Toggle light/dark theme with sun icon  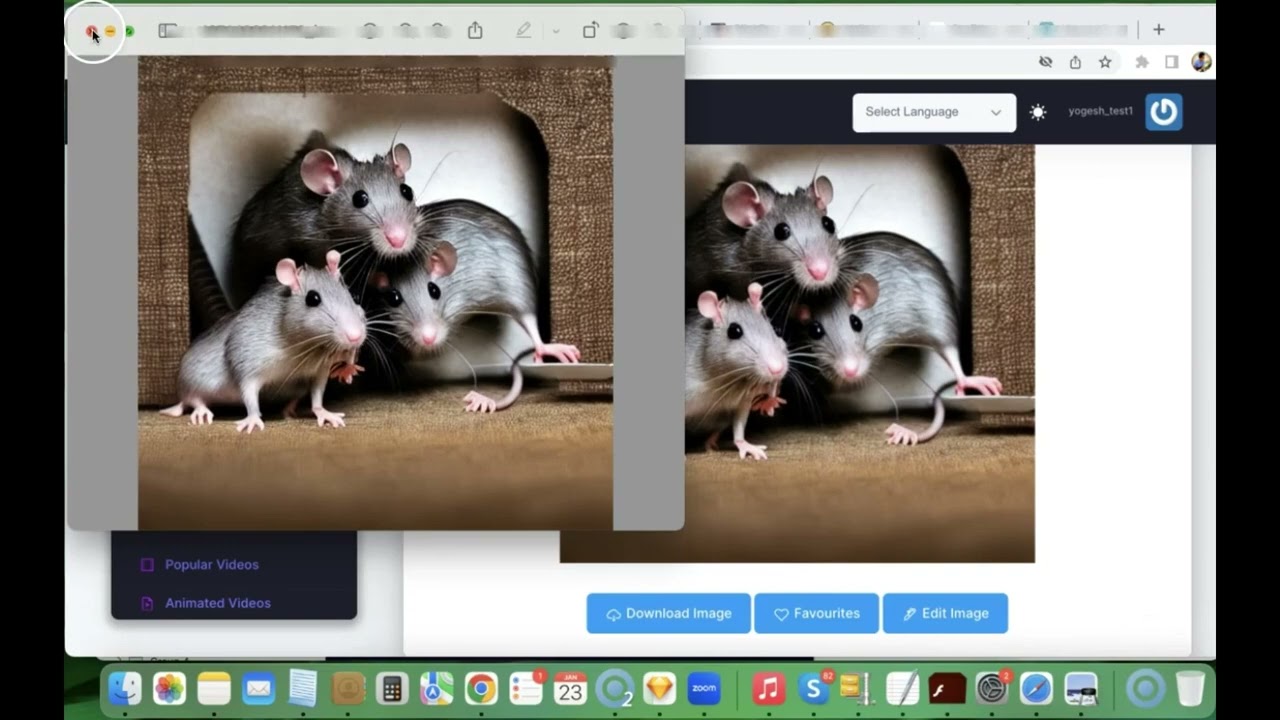coord(1038,112)
